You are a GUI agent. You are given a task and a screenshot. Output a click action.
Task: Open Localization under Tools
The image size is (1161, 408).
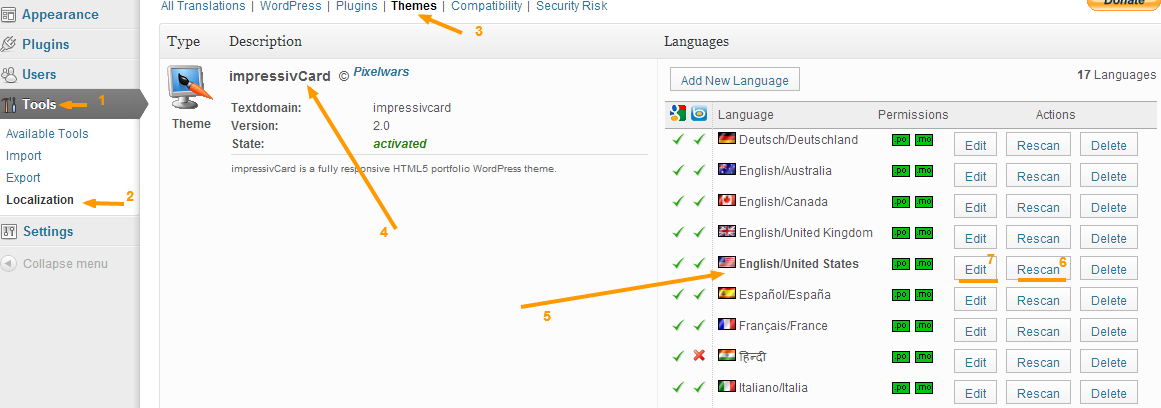tap(40, 200)
